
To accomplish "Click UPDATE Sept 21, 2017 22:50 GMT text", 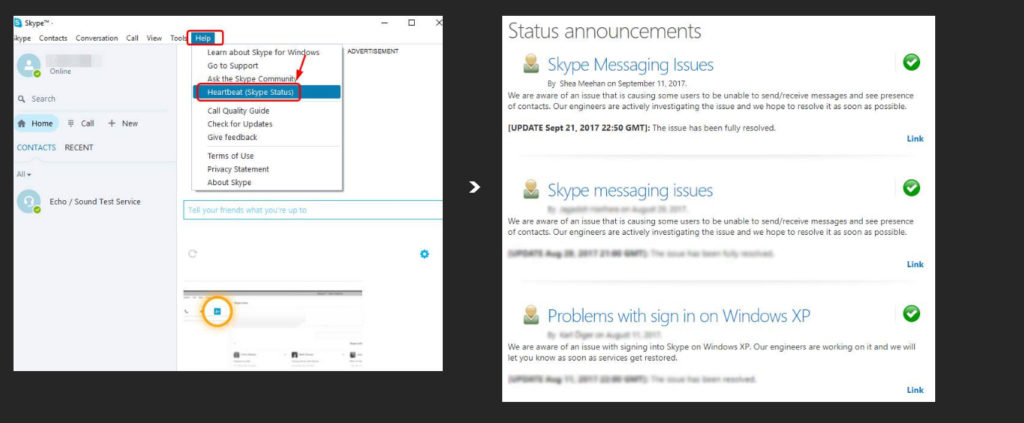I will tap(579, 128).
